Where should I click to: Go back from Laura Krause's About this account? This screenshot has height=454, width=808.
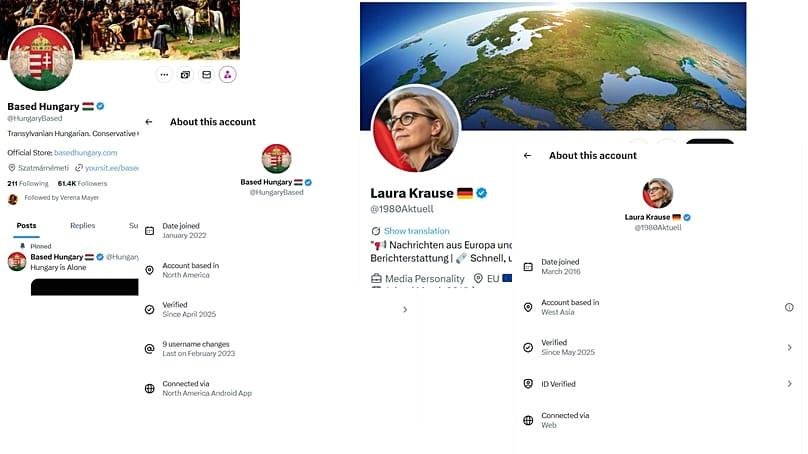coord(528,156)
